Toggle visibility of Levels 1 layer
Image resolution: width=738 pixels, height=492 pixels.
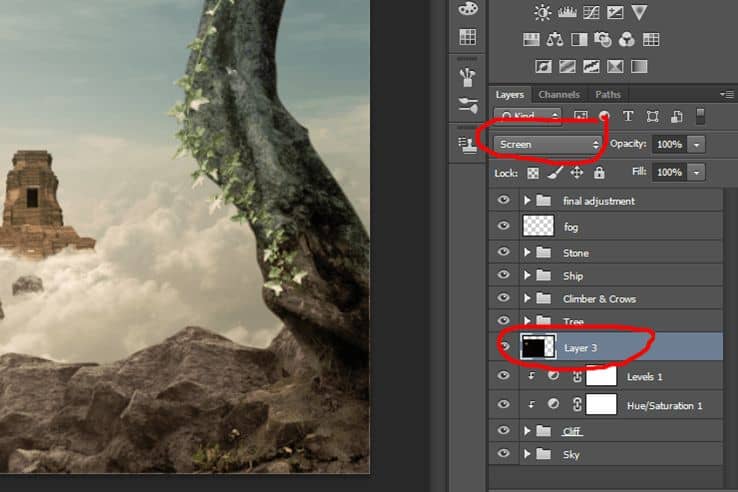coord(504,376)
